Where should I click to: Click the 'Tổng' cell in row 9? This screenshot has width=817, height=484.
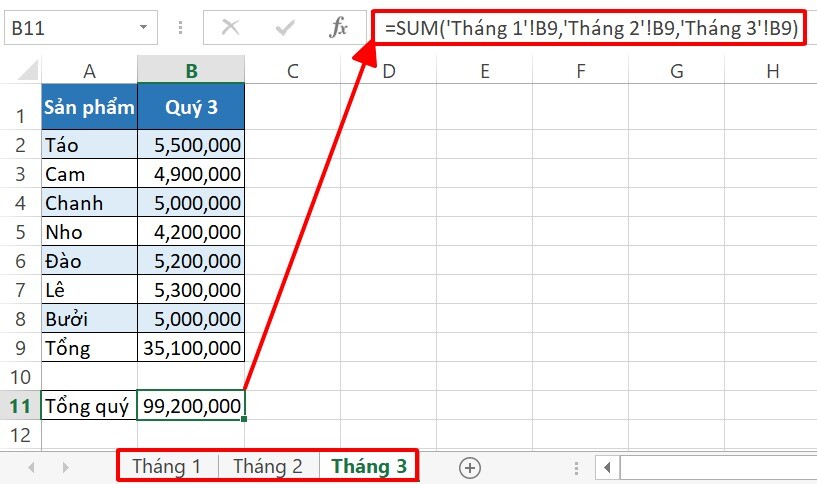click(x=90, y=348)
